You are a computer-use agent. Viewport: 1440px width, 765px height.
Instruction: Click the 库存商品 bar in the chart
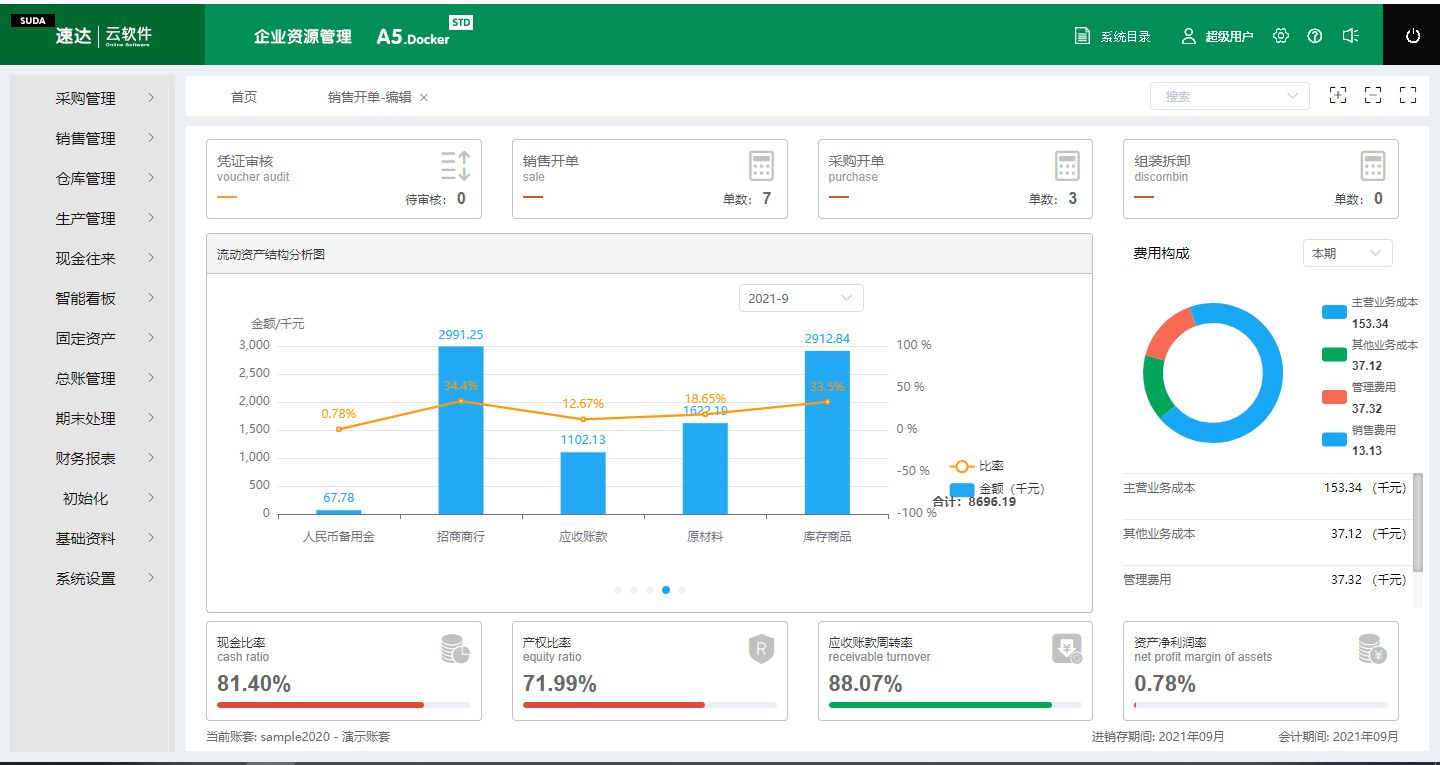(827, 432)
